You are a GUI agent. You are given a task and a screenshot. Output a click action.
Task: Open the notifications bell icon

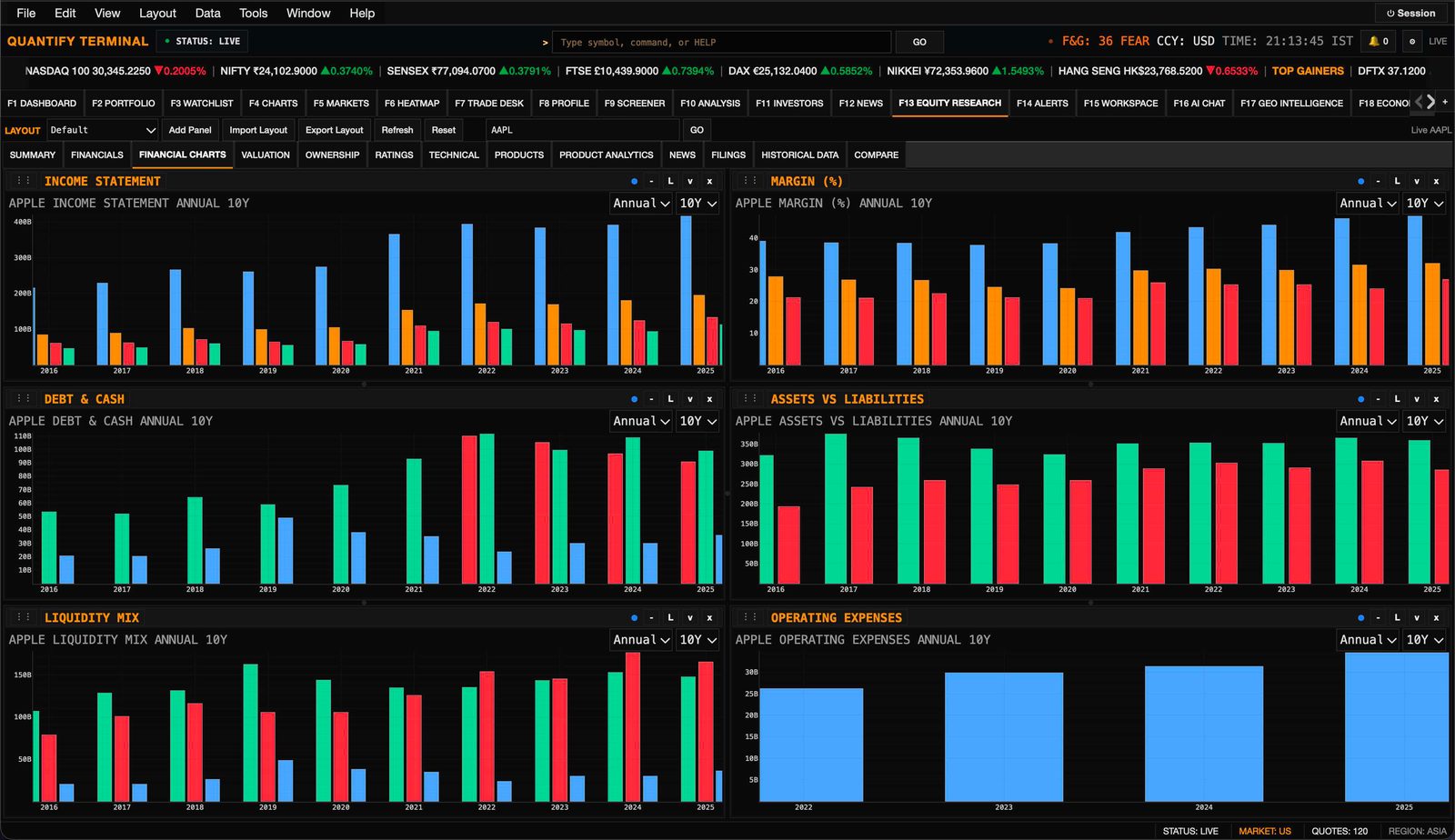pyautogui.click(x=1379, y=41)
